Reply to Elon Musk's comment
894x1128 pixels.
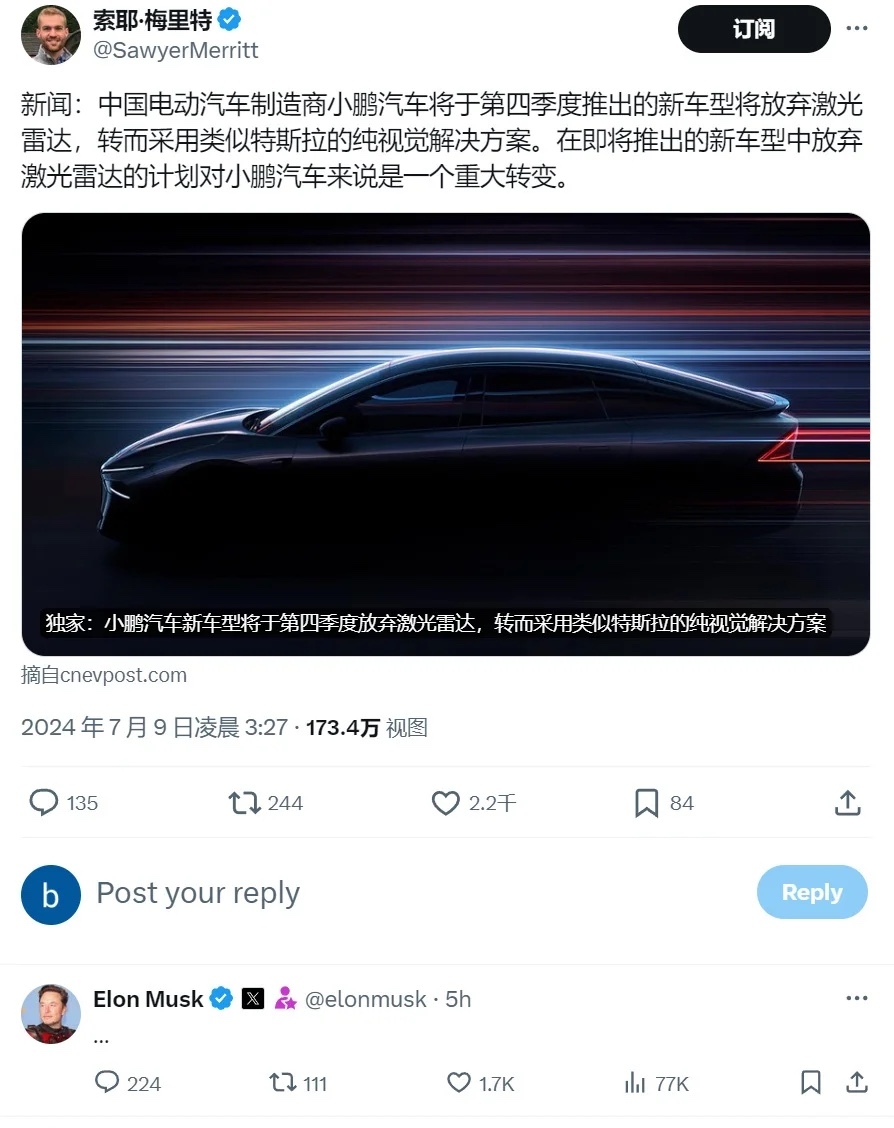pyautogui.click(x=107, y=1082)
